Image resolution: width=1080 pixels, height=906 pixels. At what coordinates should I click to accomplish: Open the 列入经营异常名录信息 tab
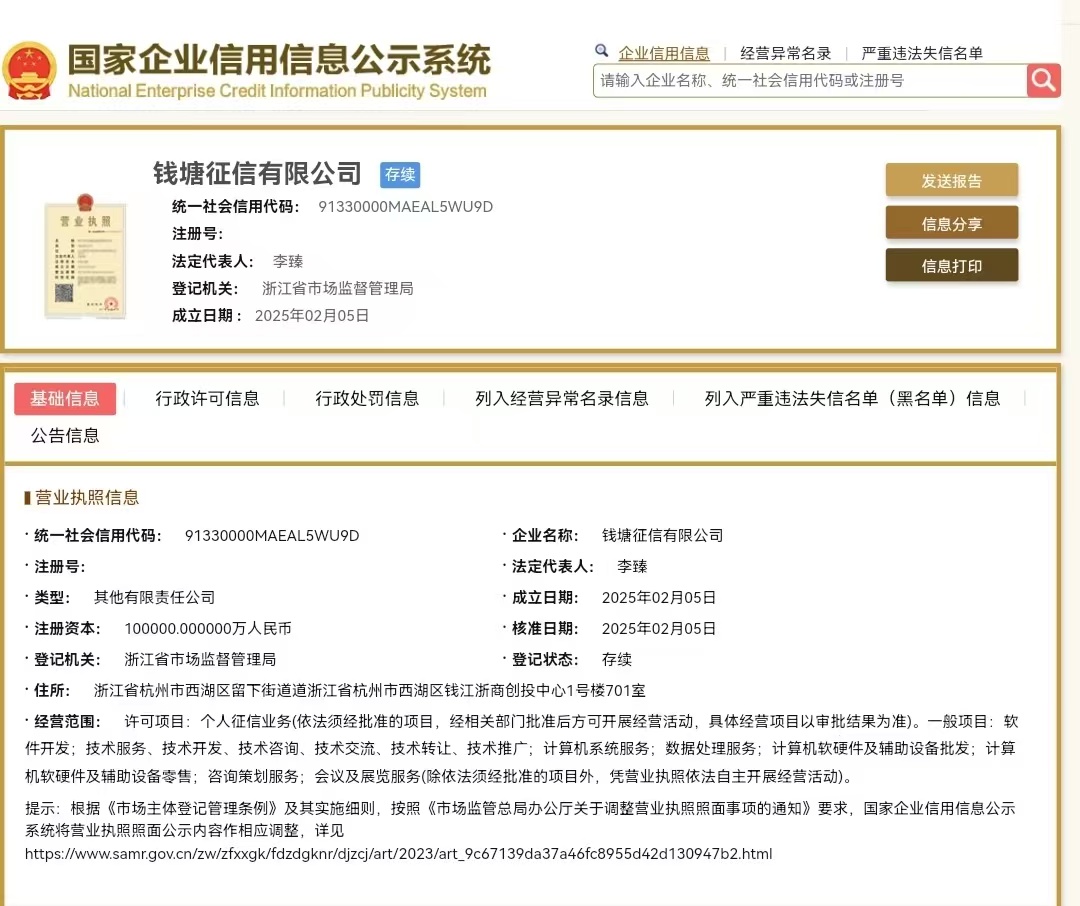[x=561, y=399]
